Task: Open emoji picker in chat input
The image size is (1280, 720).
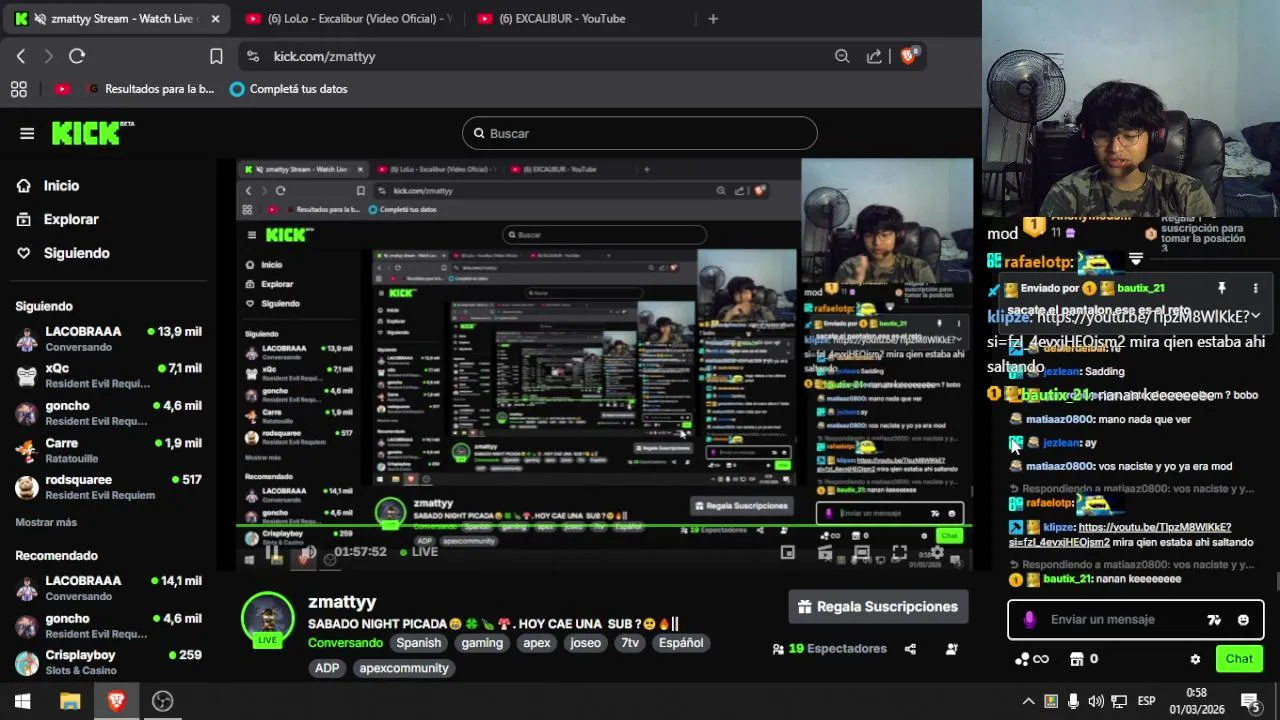Action: pyautogui.click(x=1243, y=620)
